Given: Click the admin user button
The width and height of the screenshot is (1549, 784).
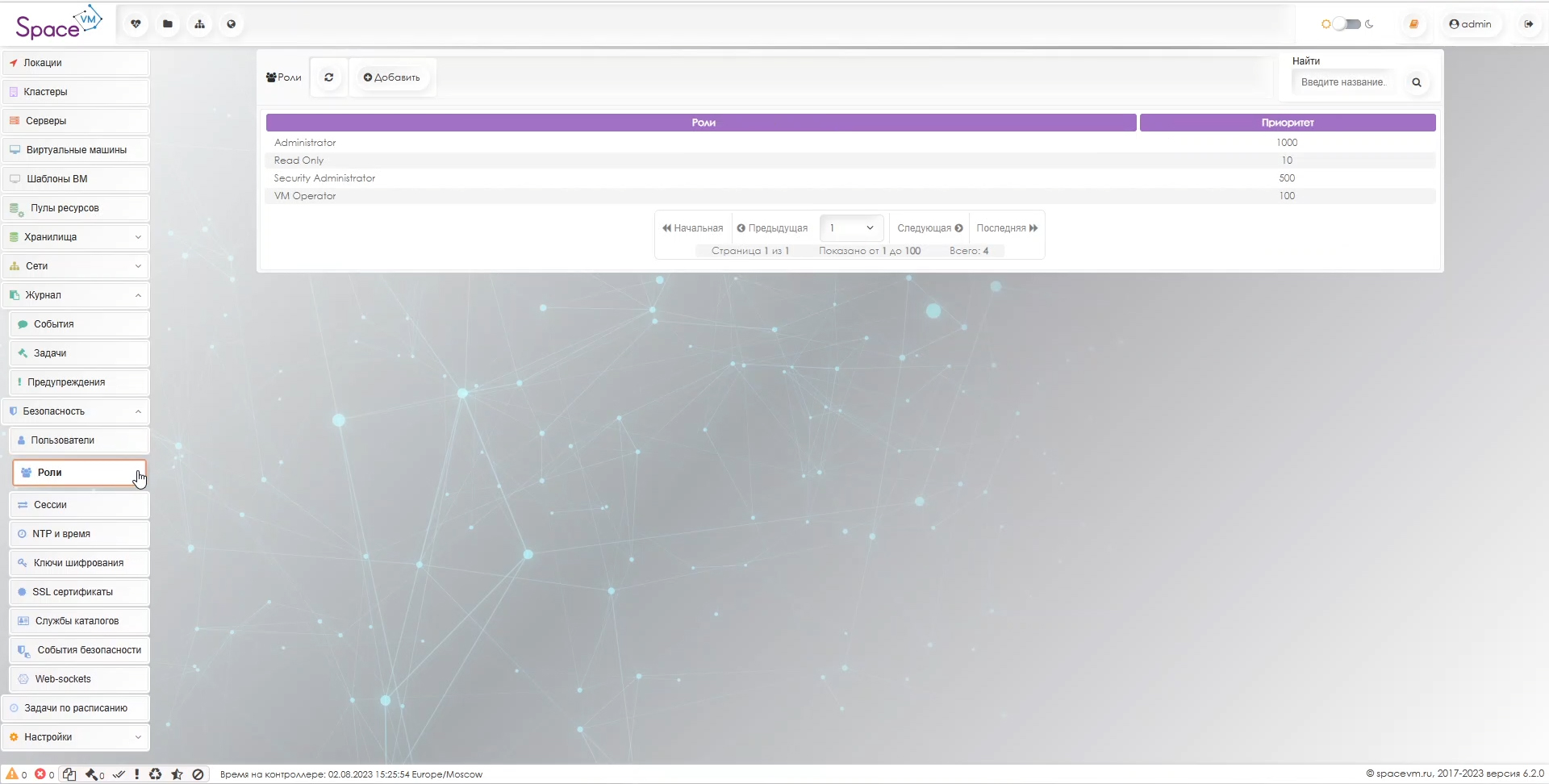Looking at the screenshot, I should click(1470, 24).
